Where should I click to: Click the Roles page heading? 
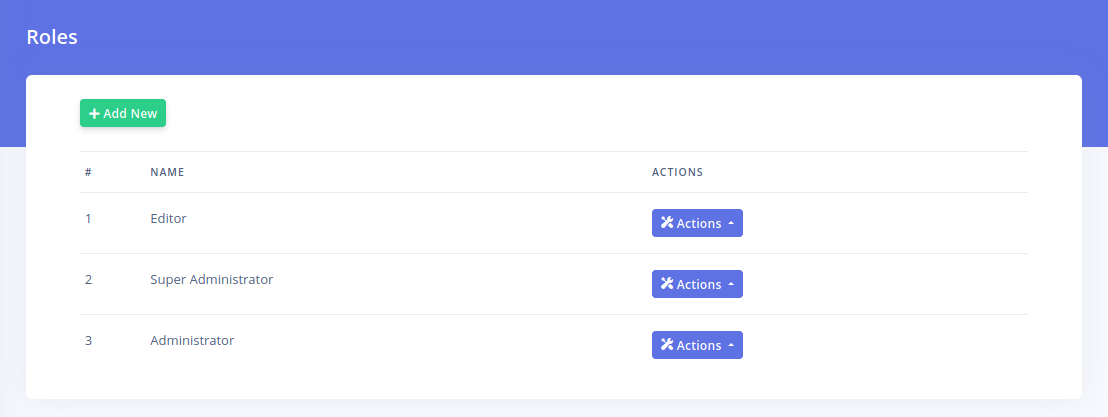point(52,37)
